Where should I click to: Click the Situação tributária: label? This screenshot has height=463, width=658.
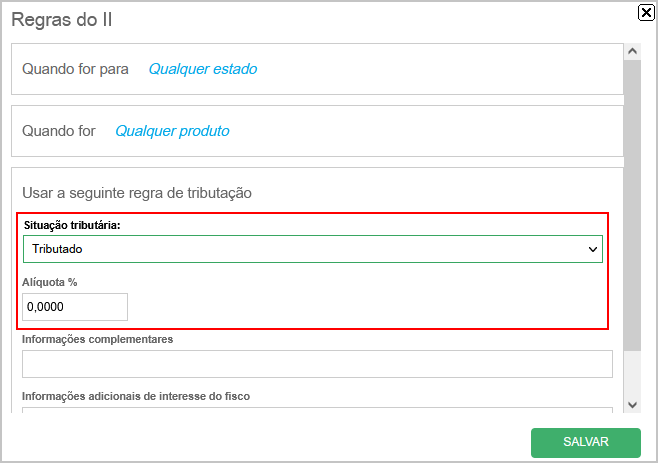pos(72,225)
